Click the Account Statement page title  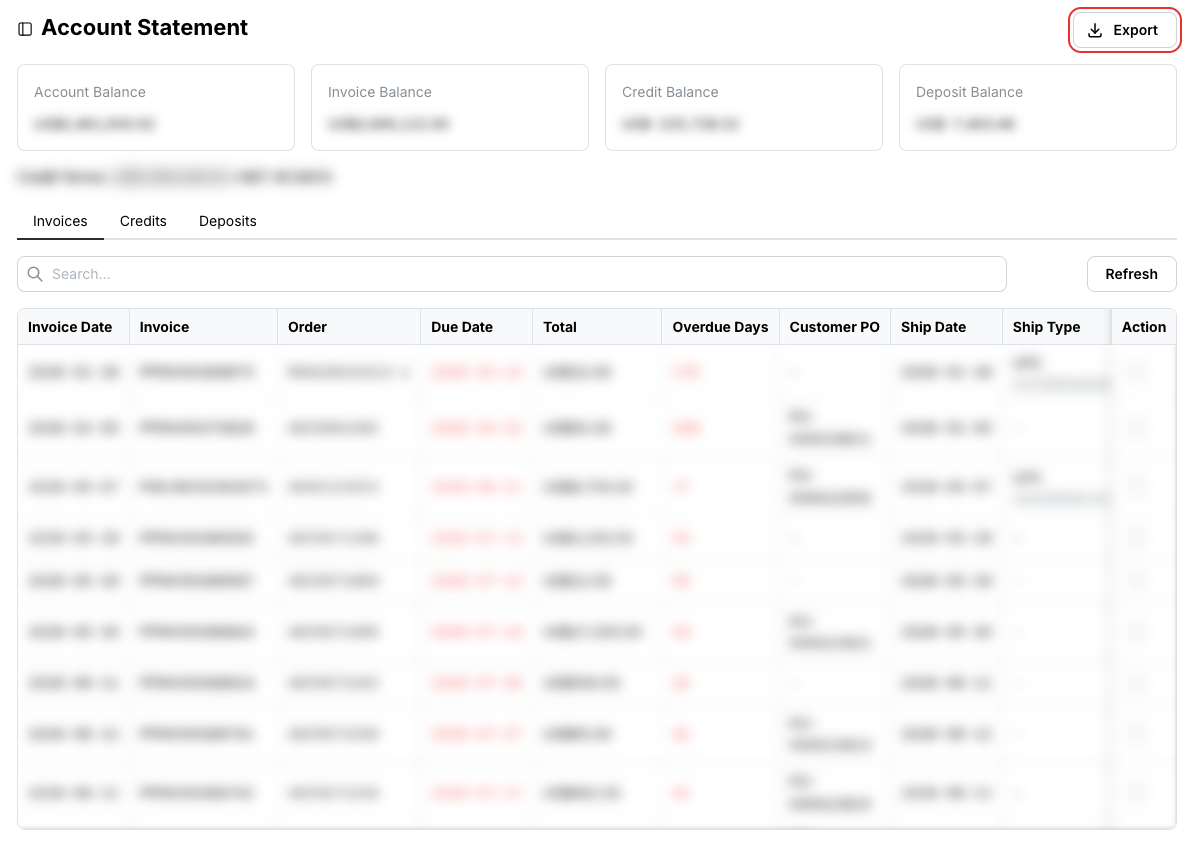coord(145,28)
